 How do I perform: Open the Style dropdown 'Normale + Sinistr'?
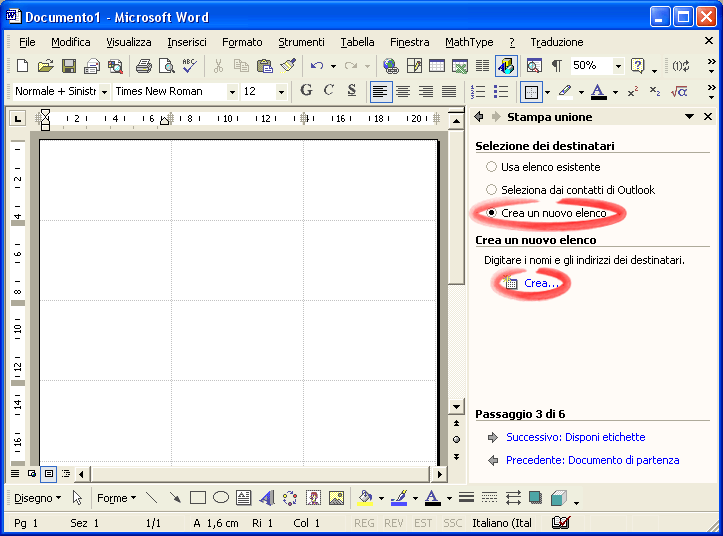tap(105, 92)
